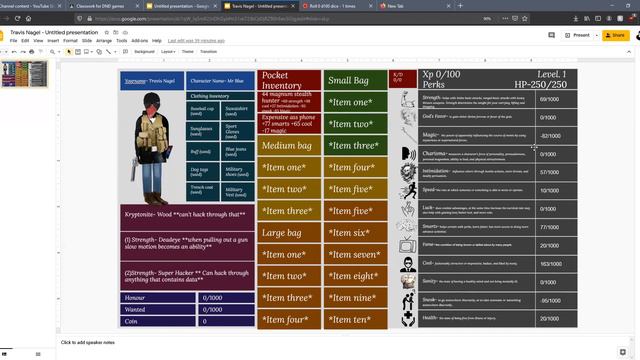Open Present options dropdown arrow

pyautogui.click(x=597, y=36)
